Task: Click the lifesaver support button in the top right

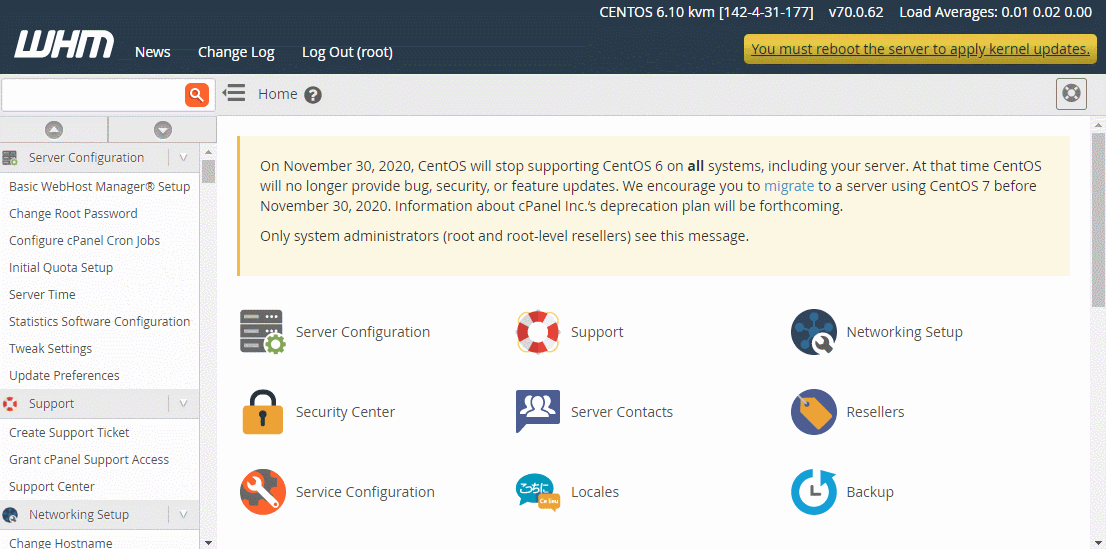Action: pyautogui.click(x=1071, y=94)
